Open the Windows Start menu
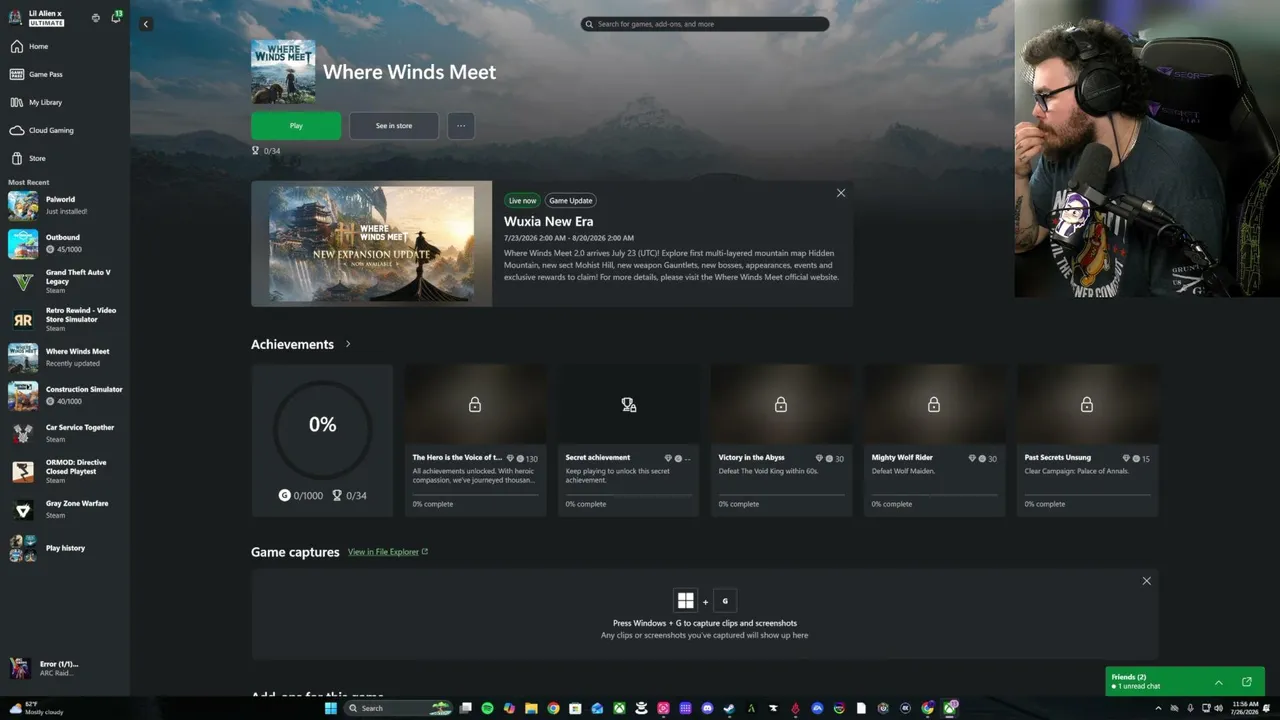This screenshot has height=720, width=1280. (331, 708)
